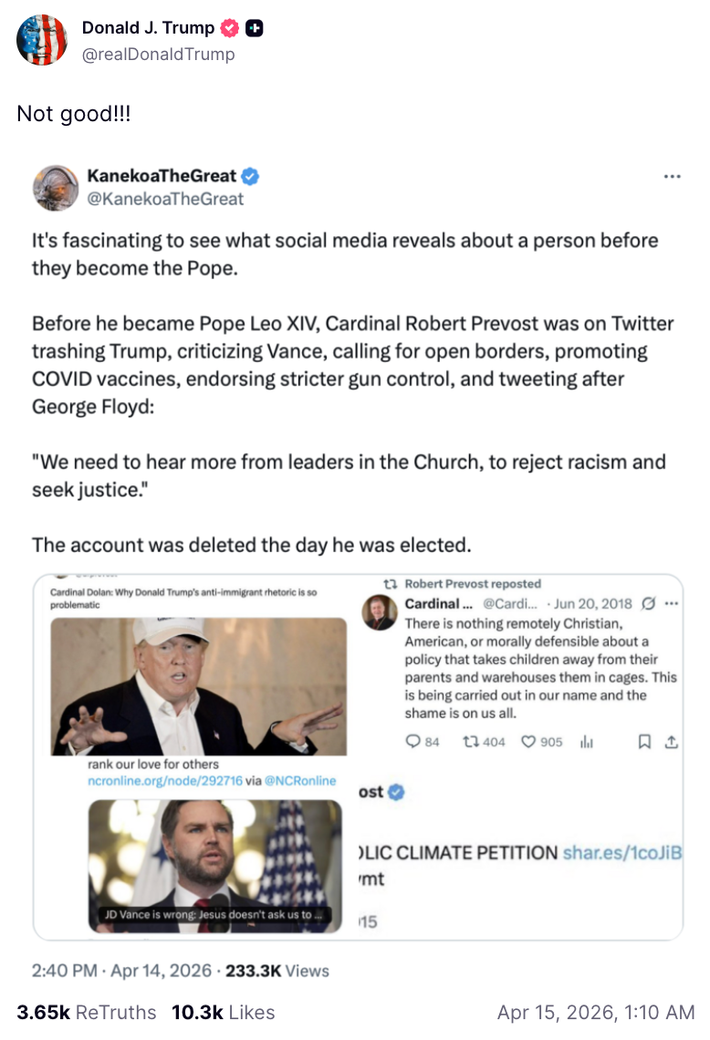Screen dimensions: 710x1040
Task: Click the red verified badge beside Donald J. Trump
Action: tap(231, 28)
